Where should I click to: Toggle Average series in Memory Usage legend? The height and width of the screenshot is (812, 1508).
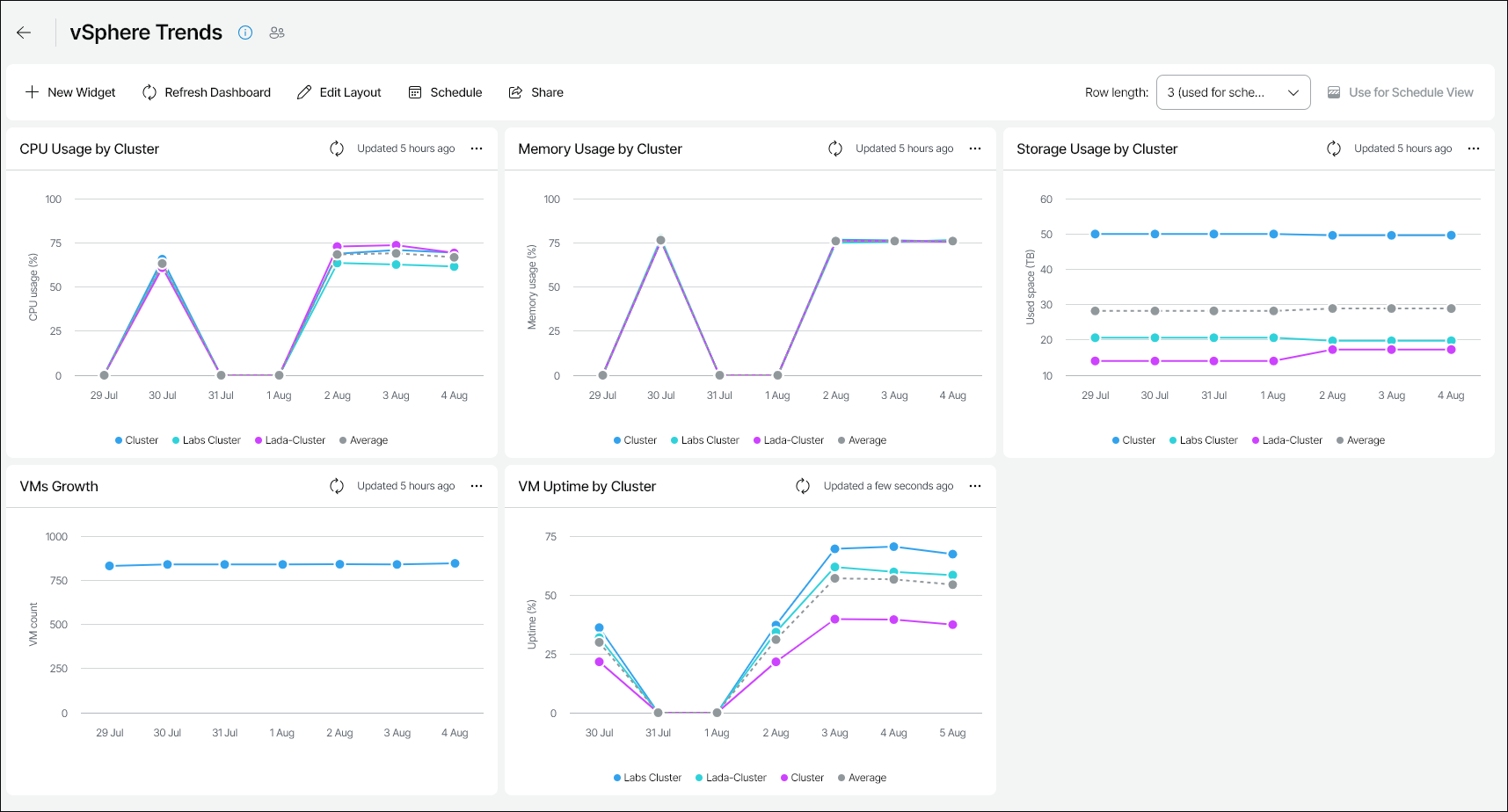(x=862, y=440)
